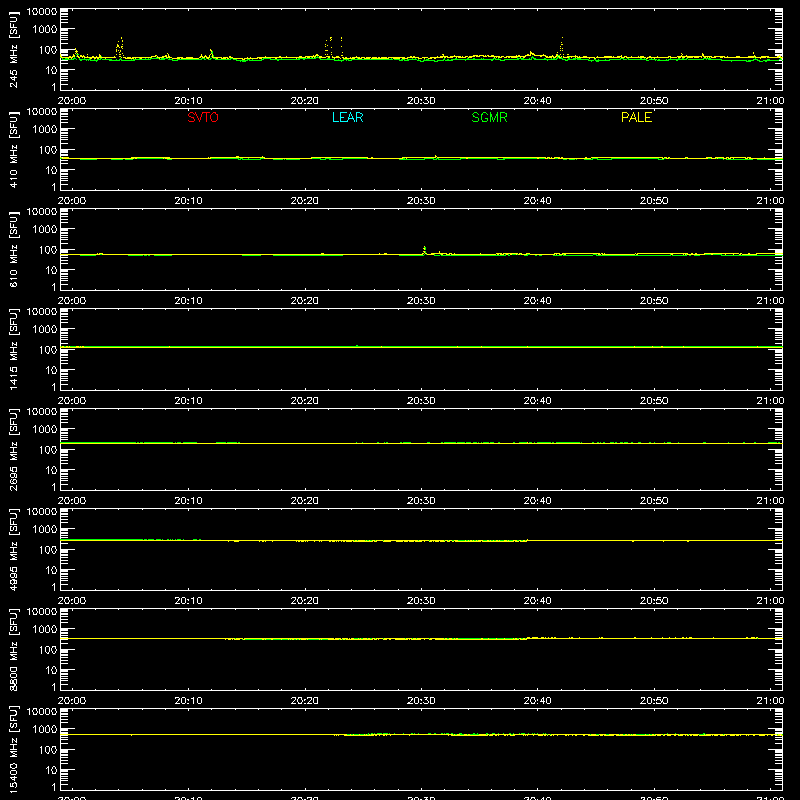Select the '610 MHz [SFU]' axis label
This screenshot has width=800, height=800.
click(14, 249)
